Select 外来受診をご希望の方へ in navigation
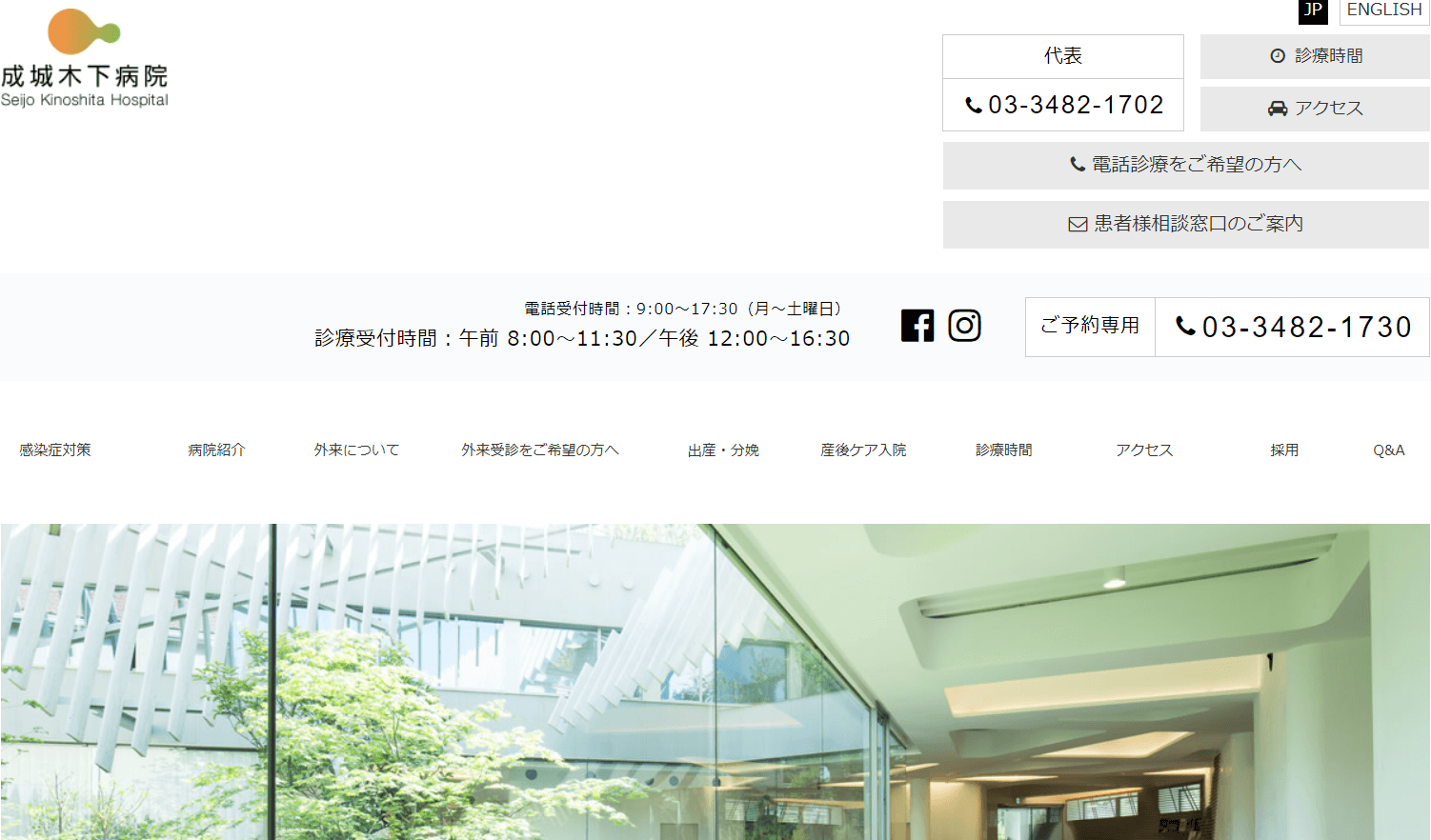This screenshot has height=840, width=1431. (x=540, y=450)
